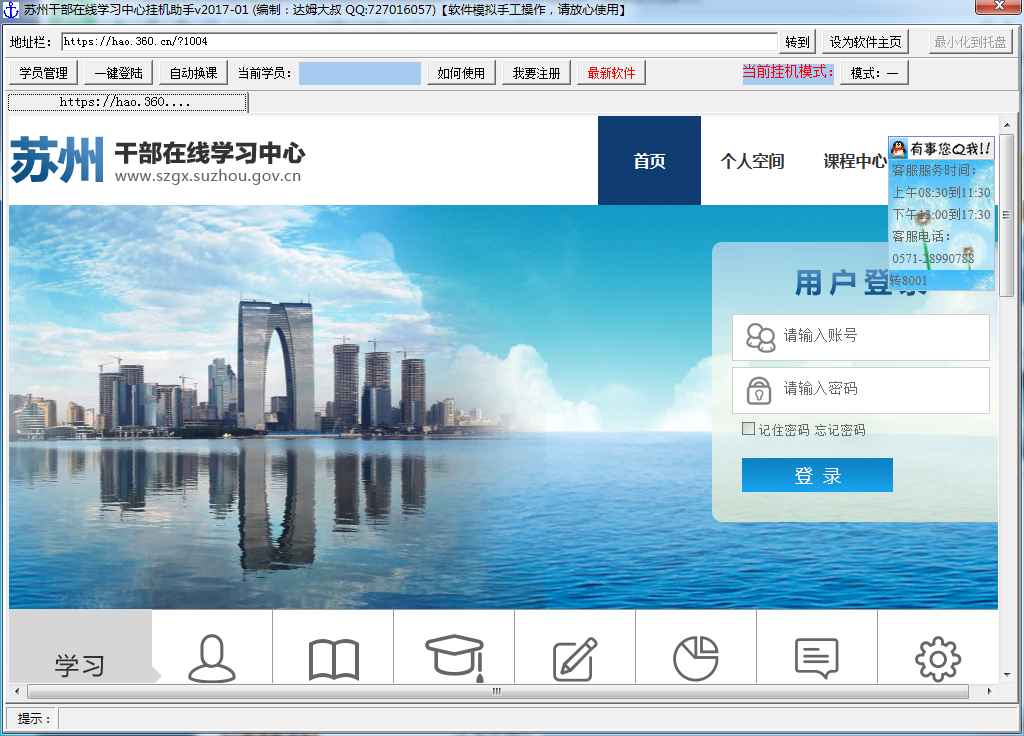Click the person profile icon in bottom navigation
Viewport: 1024px width, 736px height.
[212, 658]
